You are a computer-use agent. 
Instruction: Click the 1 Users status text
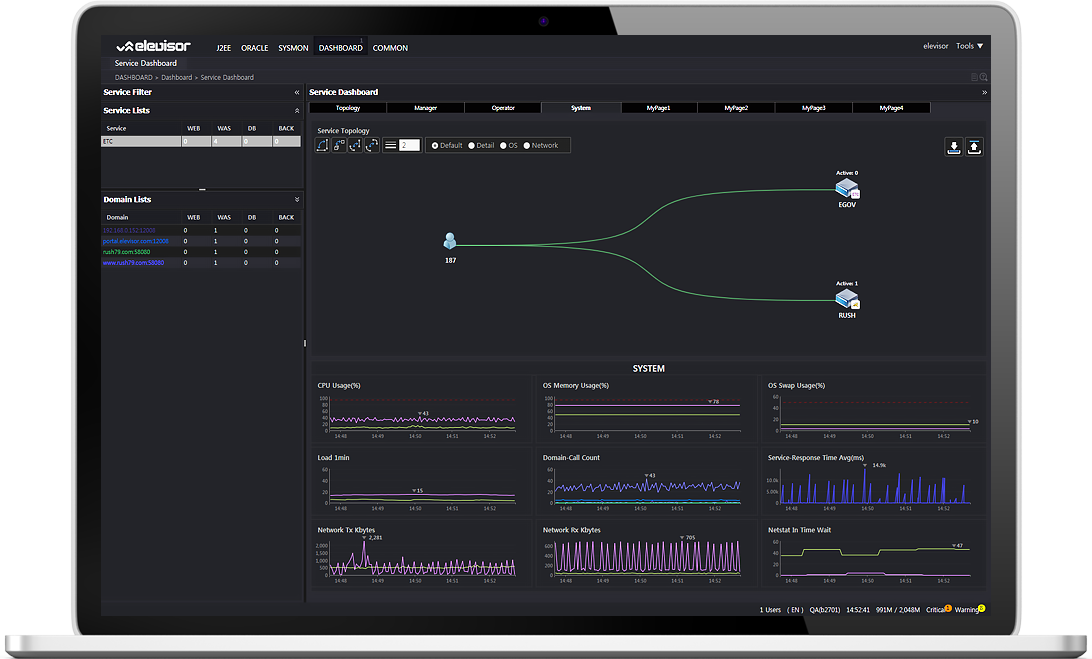pos(770,610)
